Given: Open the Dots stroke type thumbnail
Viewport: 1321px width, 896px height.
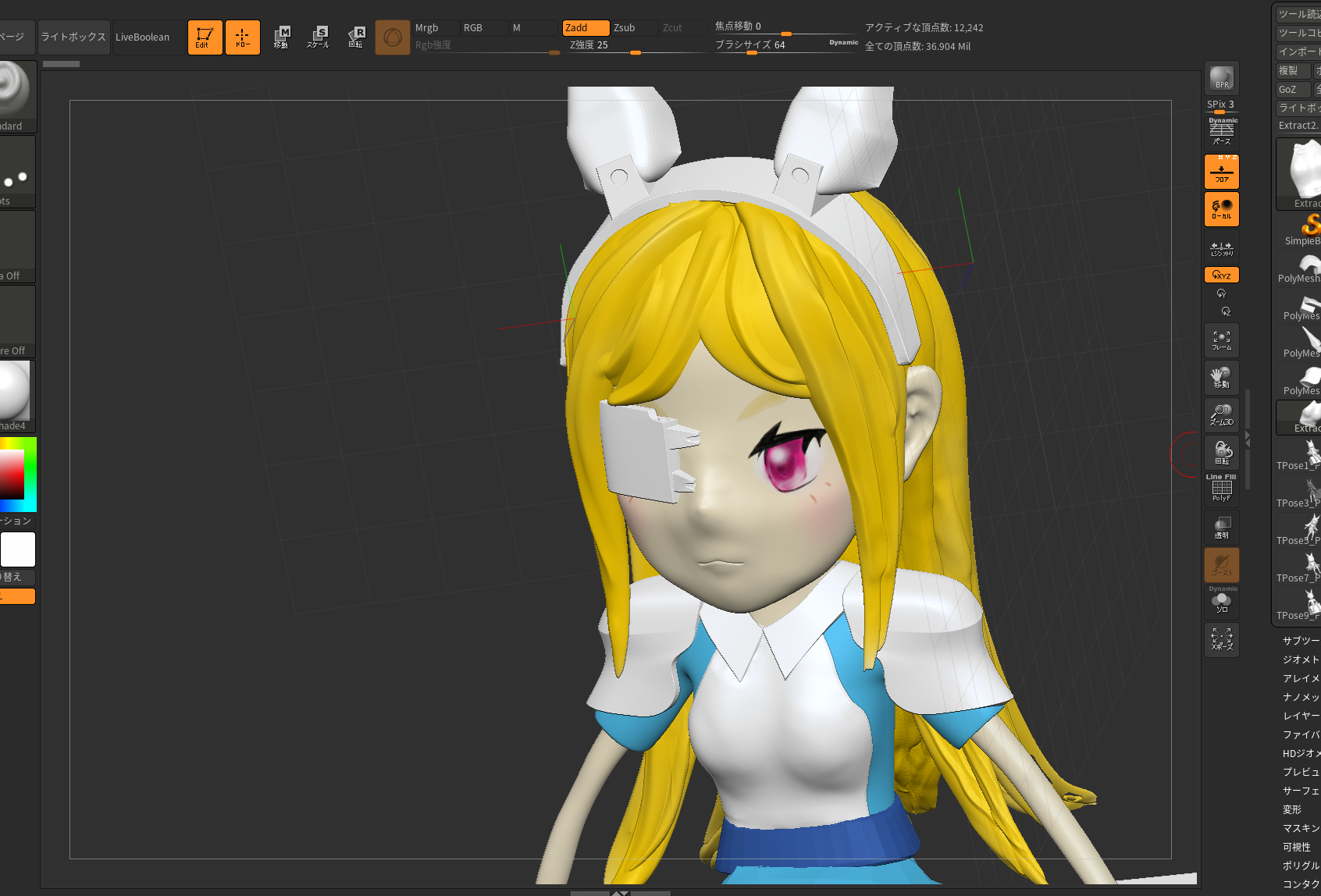Looking at the screenshot, I should [17, 171].
